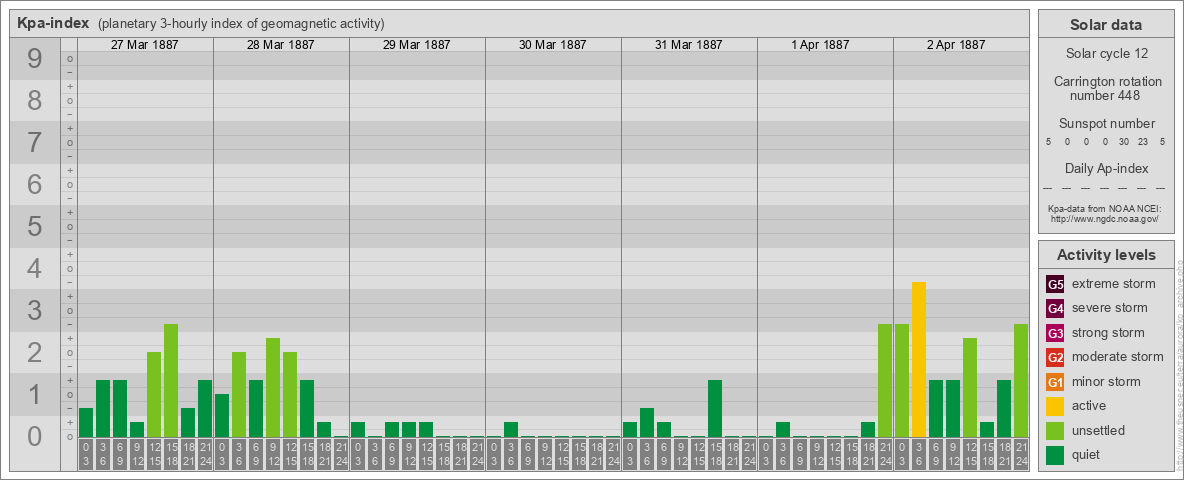
Task: Click the 28 Mar 1887 date header
Action: (281, 45)
